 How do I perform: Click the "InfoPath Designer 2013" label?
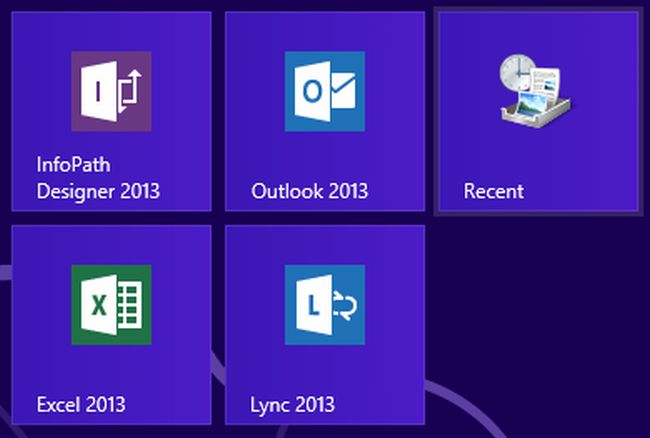click(x=98, y=178)
